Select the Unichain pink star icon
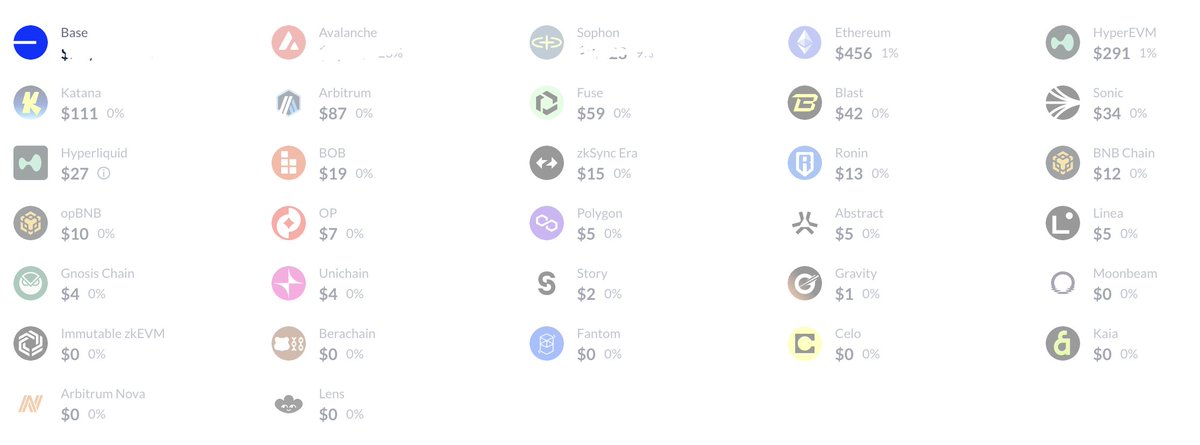This screenshot has height=445, width=1200. 289,283
